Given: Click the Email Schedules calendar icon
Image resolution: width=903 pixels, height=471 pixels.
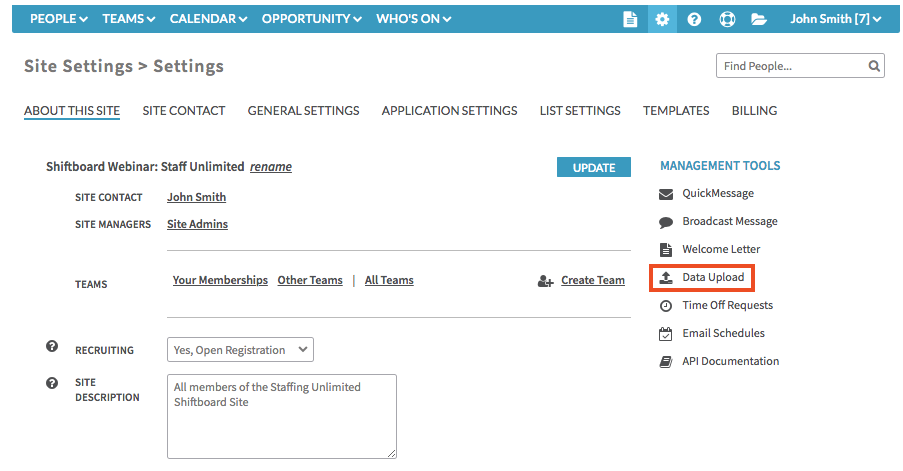Looking at the screenshot, I should coord(666,334).
